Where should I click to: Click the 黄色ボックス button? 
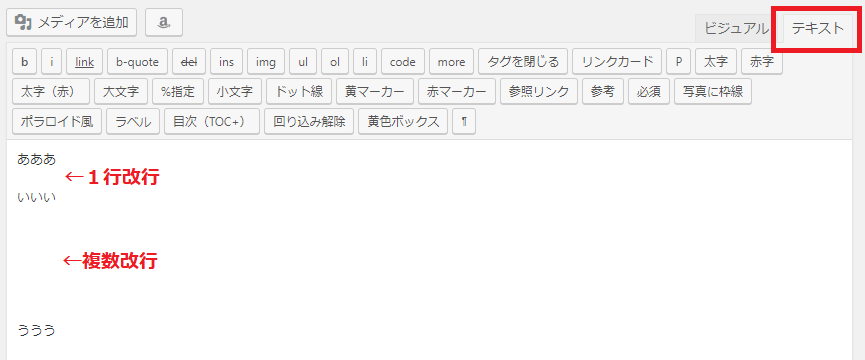[x=403, y=121]
